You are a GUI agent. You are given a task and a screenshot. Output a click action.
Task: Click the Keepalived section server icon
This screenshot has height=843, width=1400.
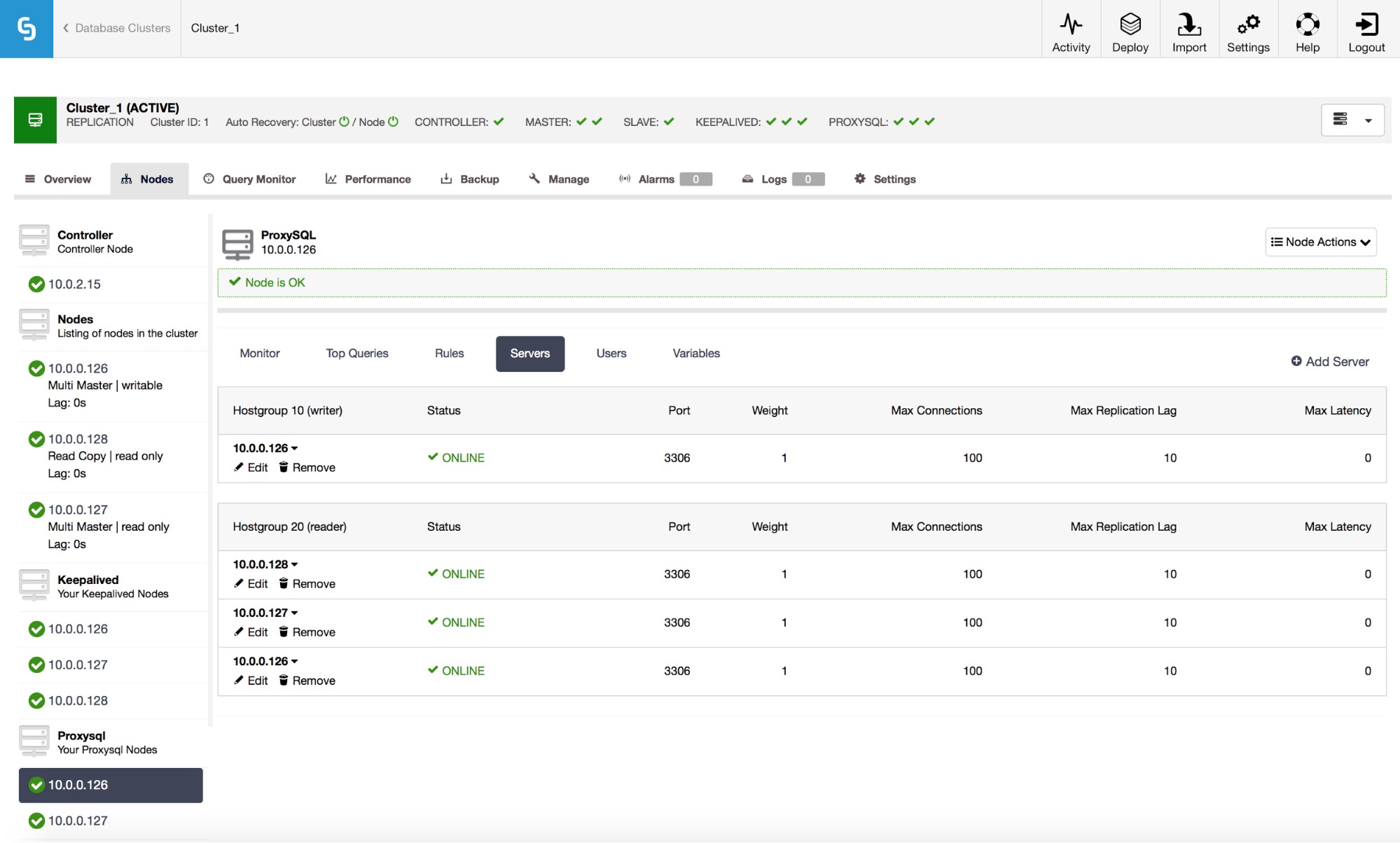click(34, 585)
